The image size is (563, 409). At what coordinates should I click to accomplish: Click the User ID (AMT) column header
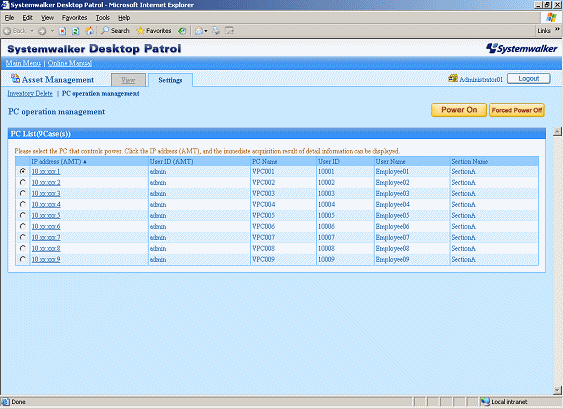pos(172,162)
